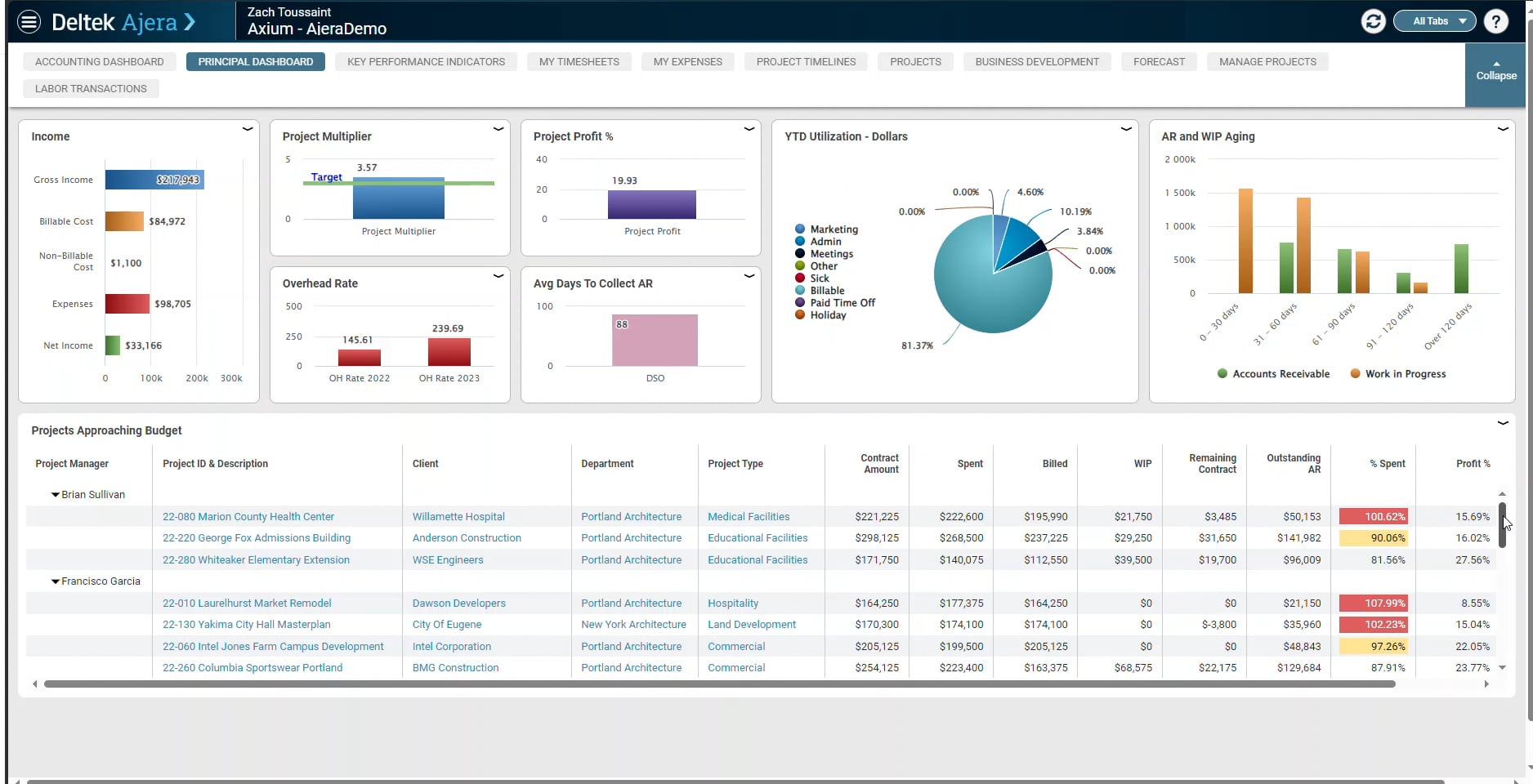Open the Business Development tab

[x=1037, y=62]
